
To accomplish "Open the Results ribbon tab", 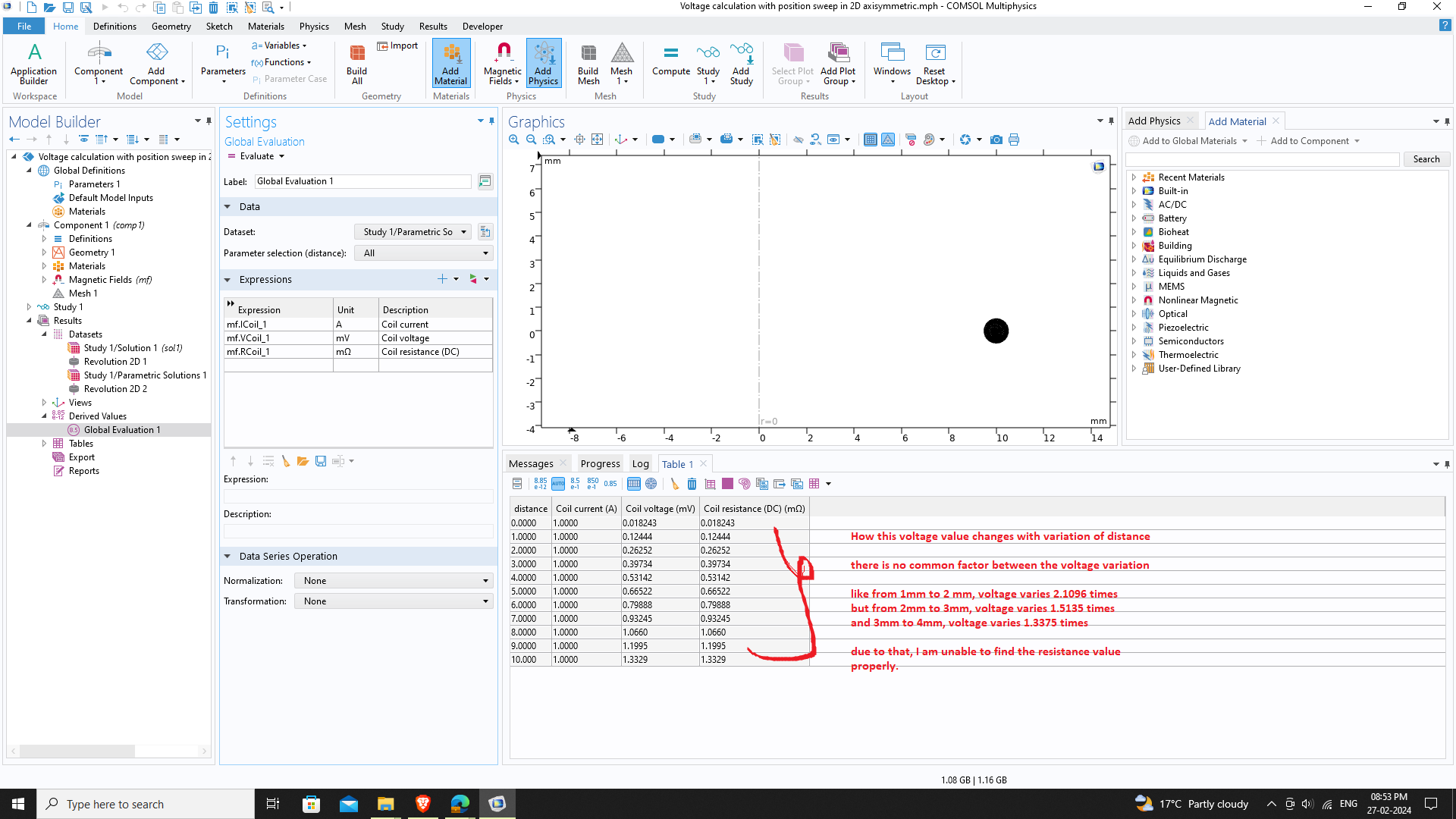I will pyautogui.click(x=433, y=27).
